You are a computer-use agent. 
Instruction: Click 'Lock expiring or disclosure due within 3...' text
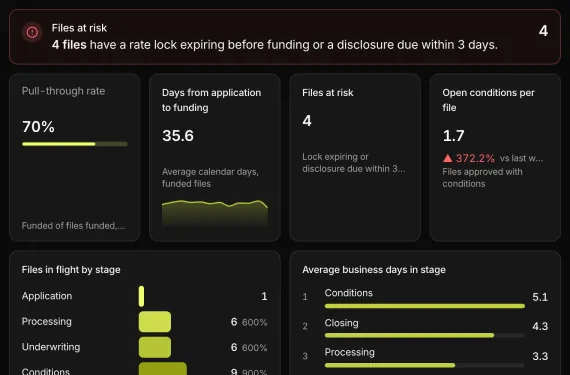pyautogui.click(x=353, y=163)
